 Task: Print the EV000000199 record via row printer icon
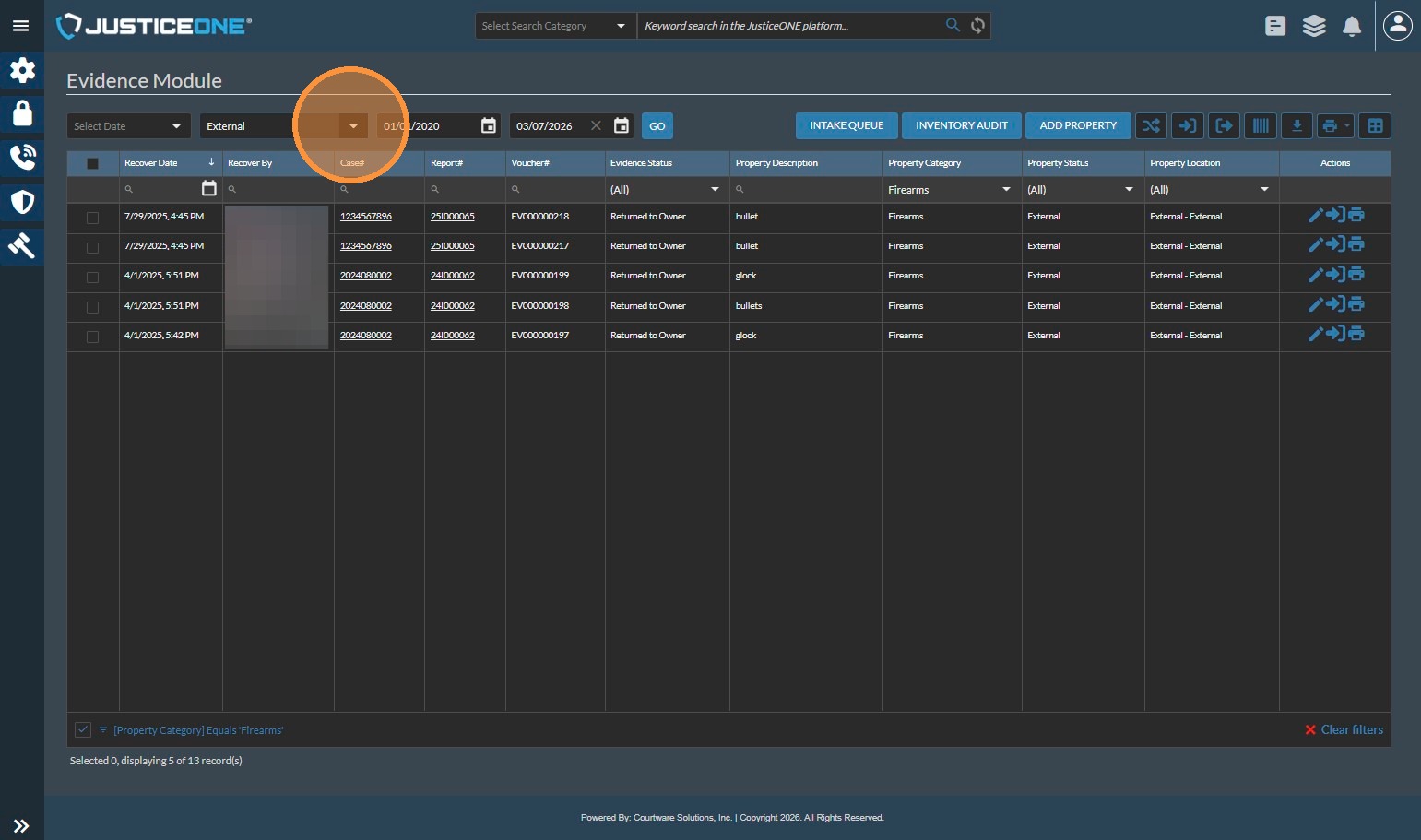click(1356, 275)
